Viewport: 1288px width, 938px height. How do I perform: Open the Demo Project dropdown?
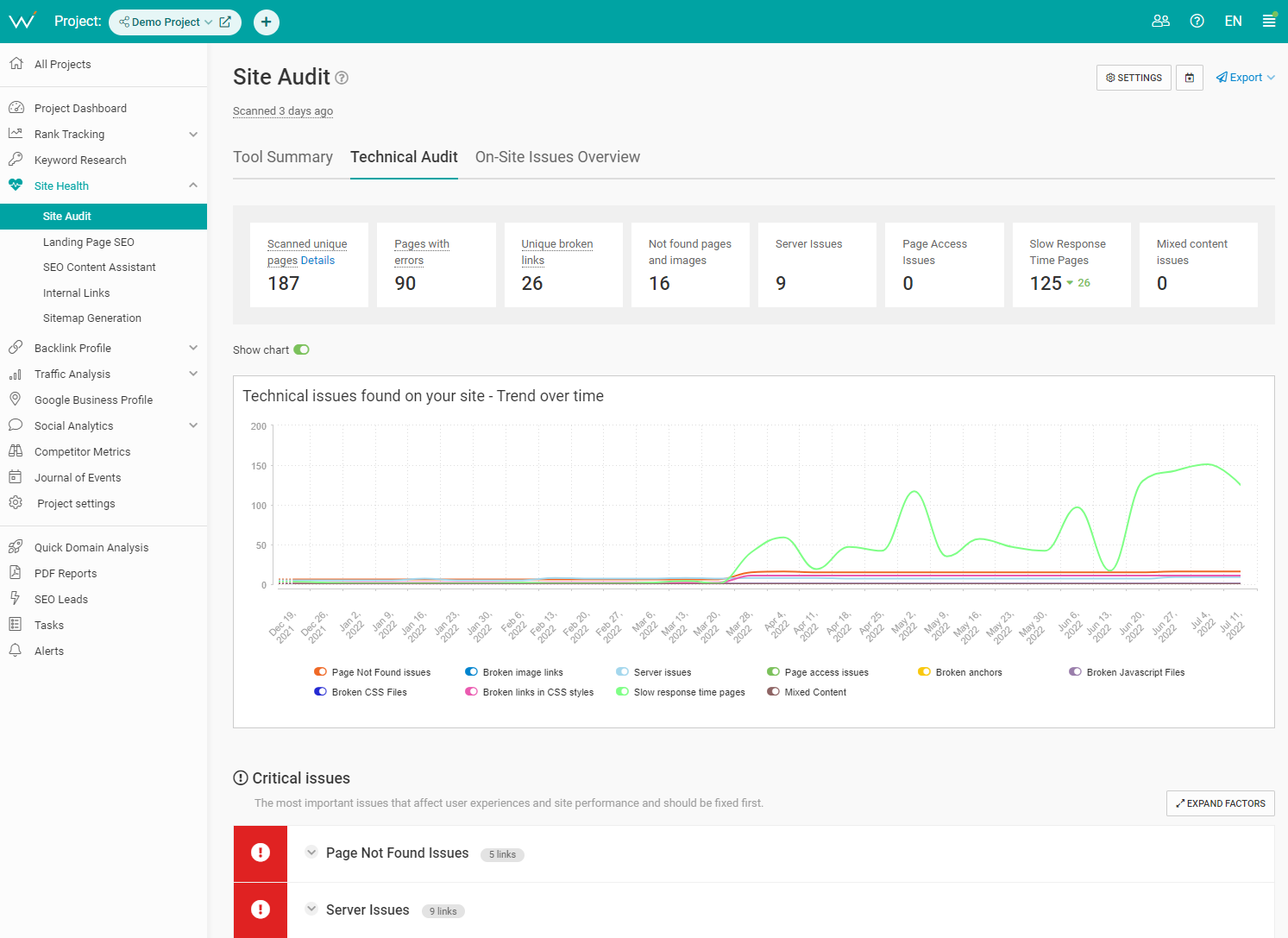click(x=166, y=22)
